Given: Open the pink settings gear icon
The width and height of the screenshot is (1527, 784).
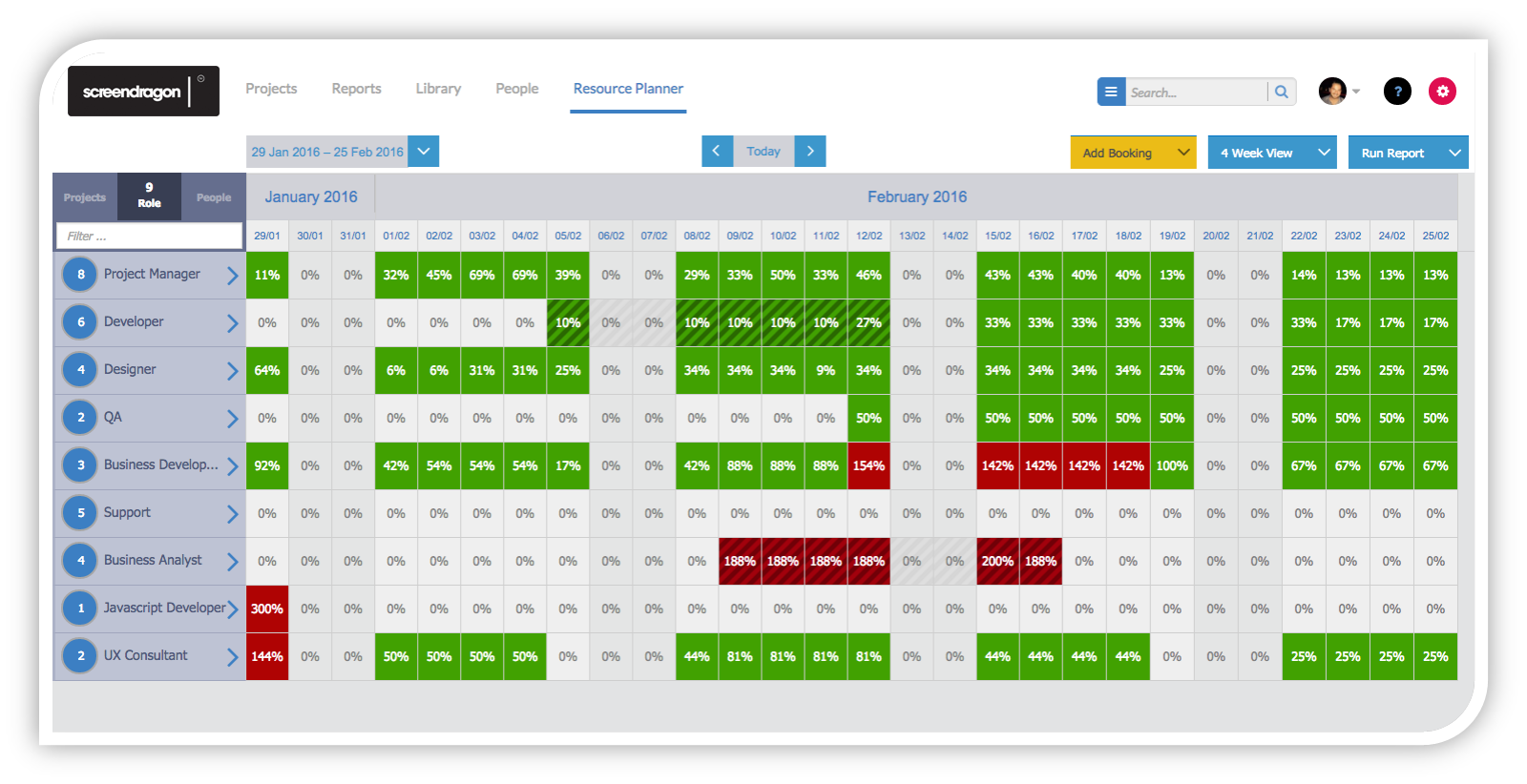Looking at the screenshot, I should [x=1442, y=92].
